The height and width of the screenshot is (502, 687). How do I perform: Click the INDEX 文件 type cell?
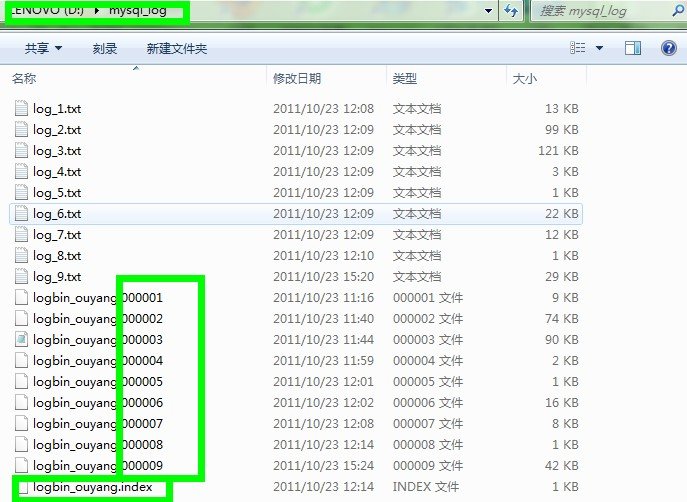tap(425, 487)
